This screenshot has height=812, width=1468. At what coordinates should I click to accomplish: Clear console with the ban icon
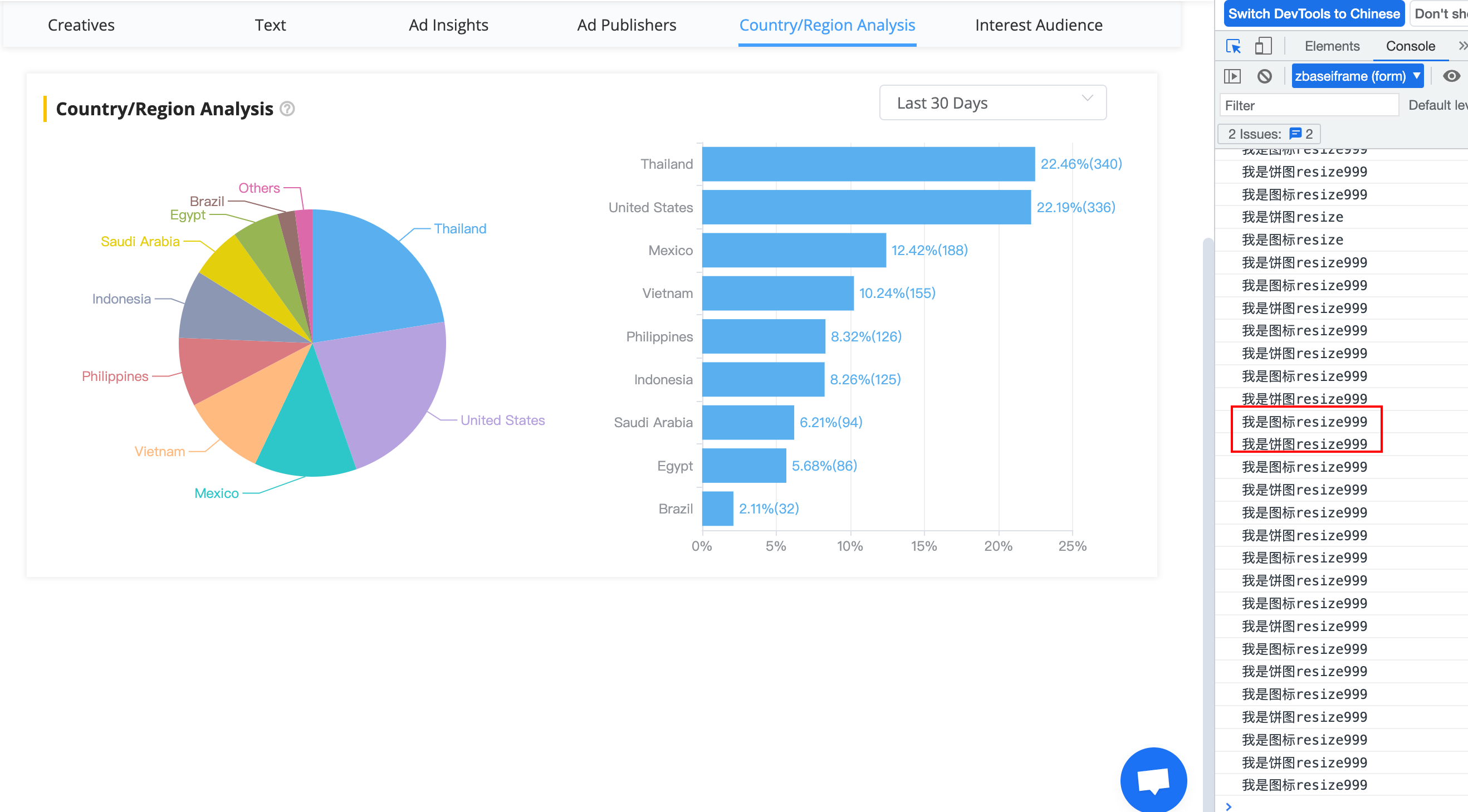1264,76
